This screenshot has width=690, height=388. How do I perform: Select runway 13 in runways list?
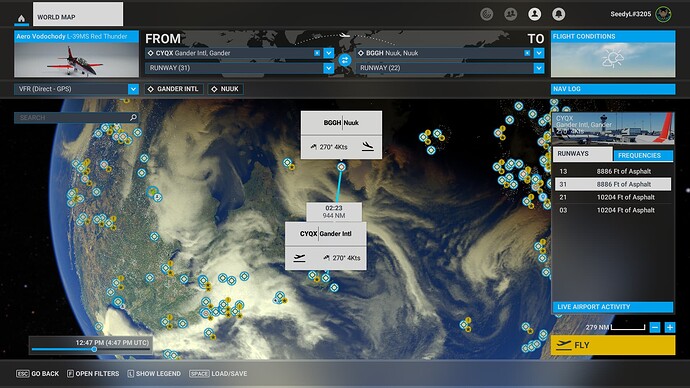(613, 171)
